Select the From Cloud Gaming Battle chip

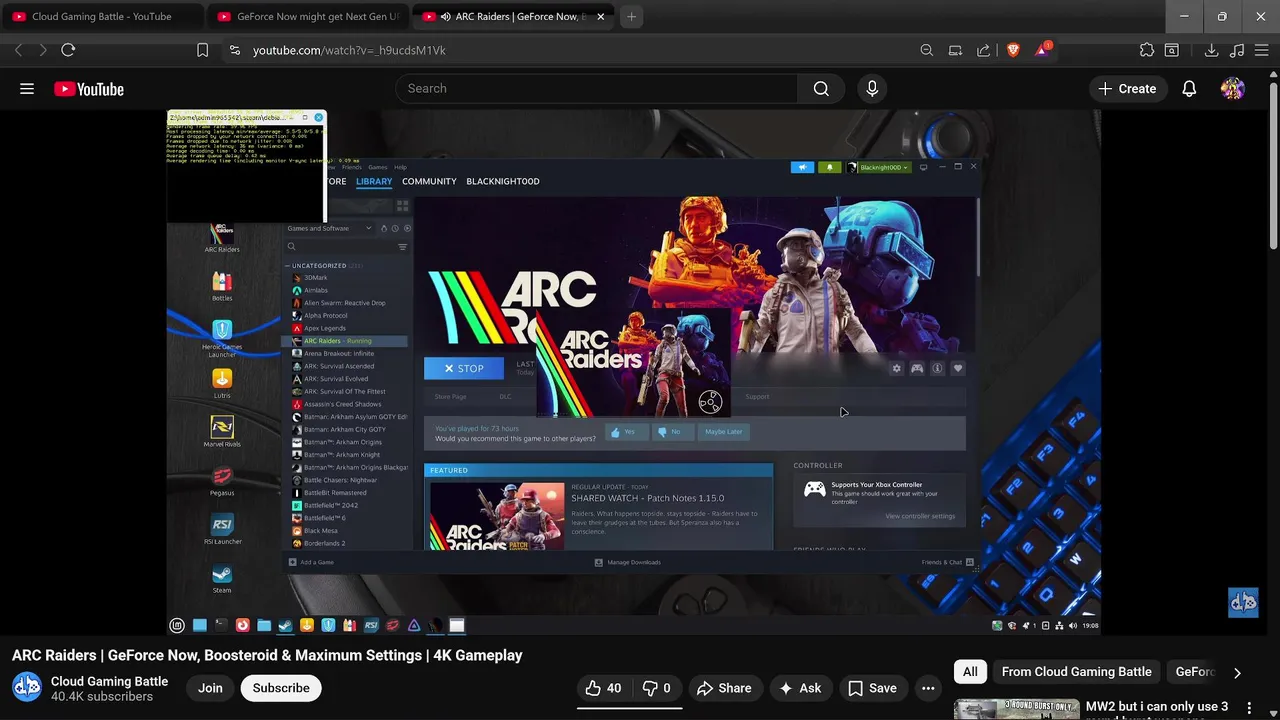click(x=1077, y=672)
